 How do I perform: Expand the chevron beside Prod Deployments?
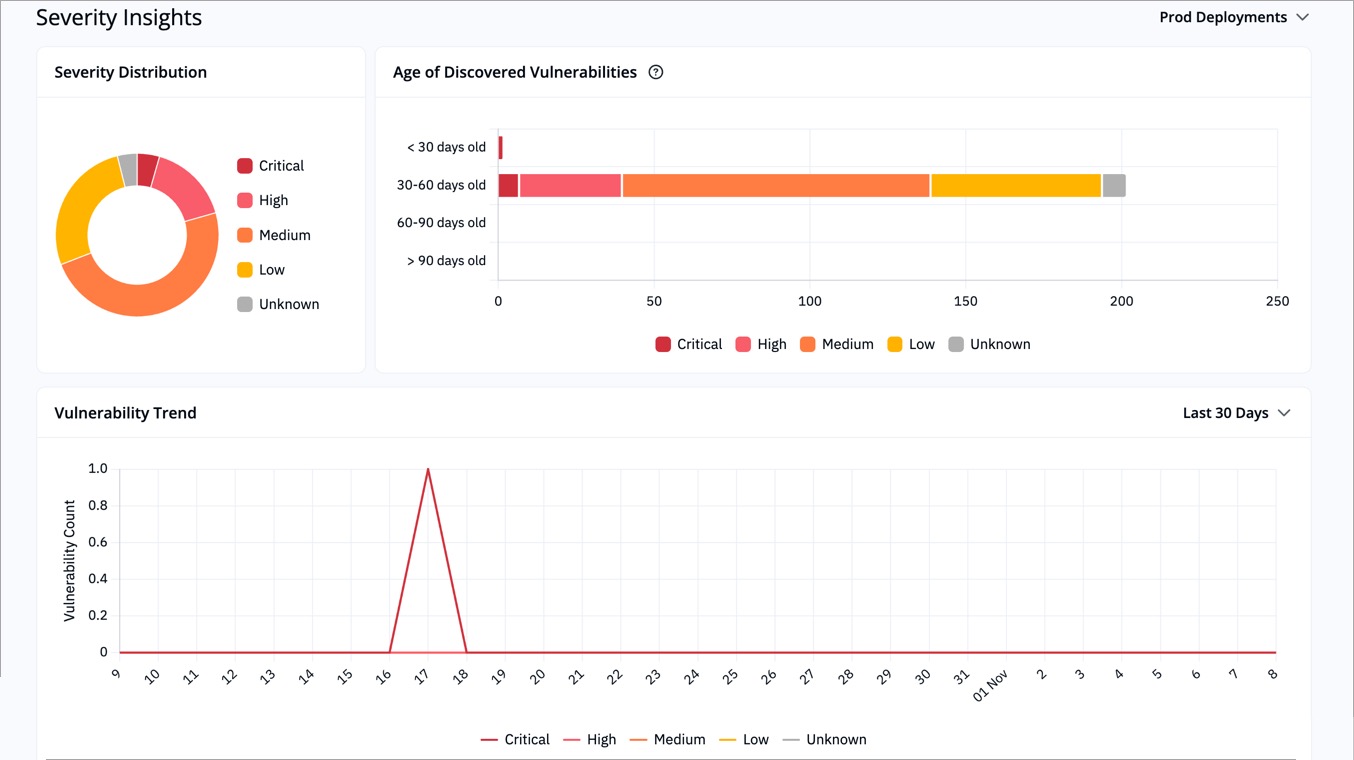1303,16
